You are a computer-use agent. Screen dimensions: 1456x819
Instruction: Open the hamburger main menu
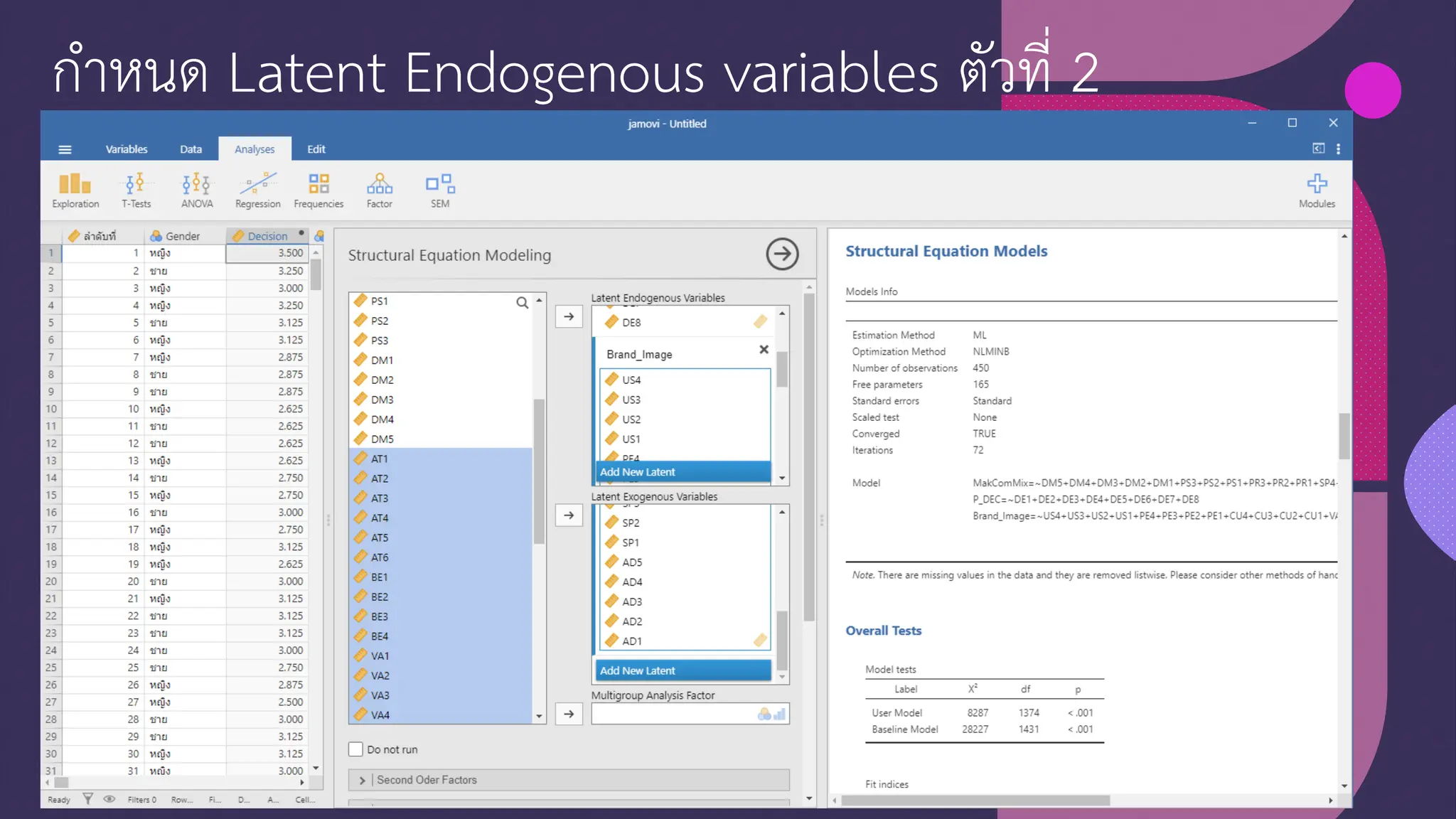65,149
